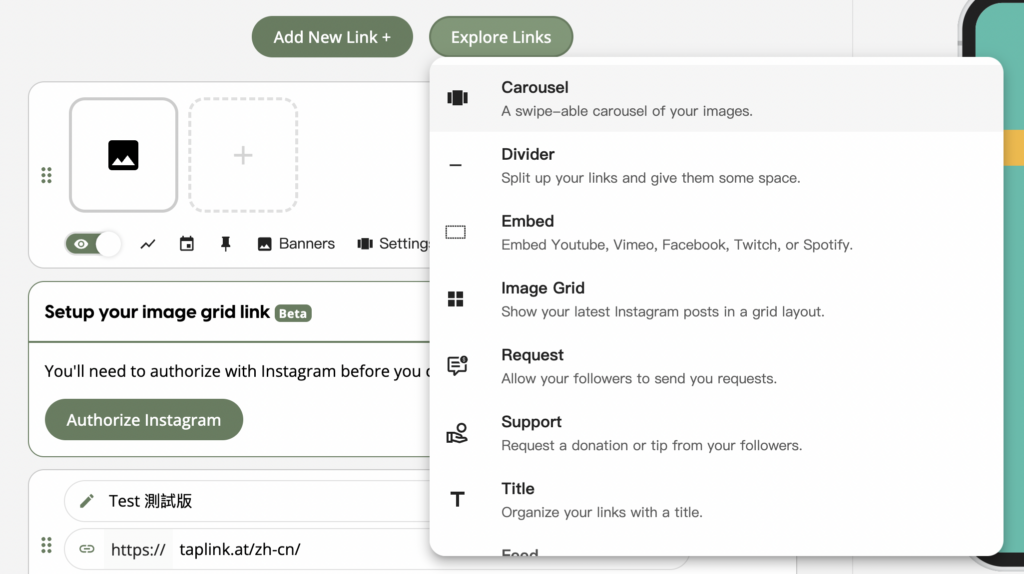This screenshot has height=574, width=1024.
Task: Click the empty add-image placeholder
Action: tap(243, 155)
